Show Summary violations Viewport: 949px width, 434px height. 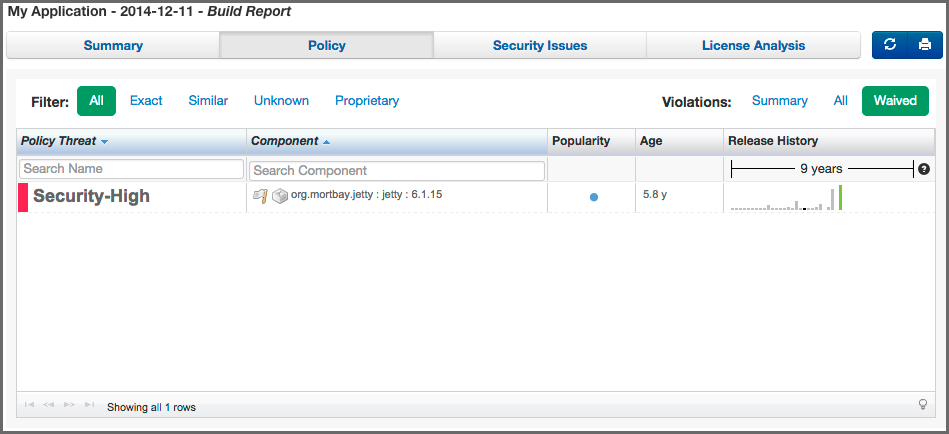(x=780, y=100)
